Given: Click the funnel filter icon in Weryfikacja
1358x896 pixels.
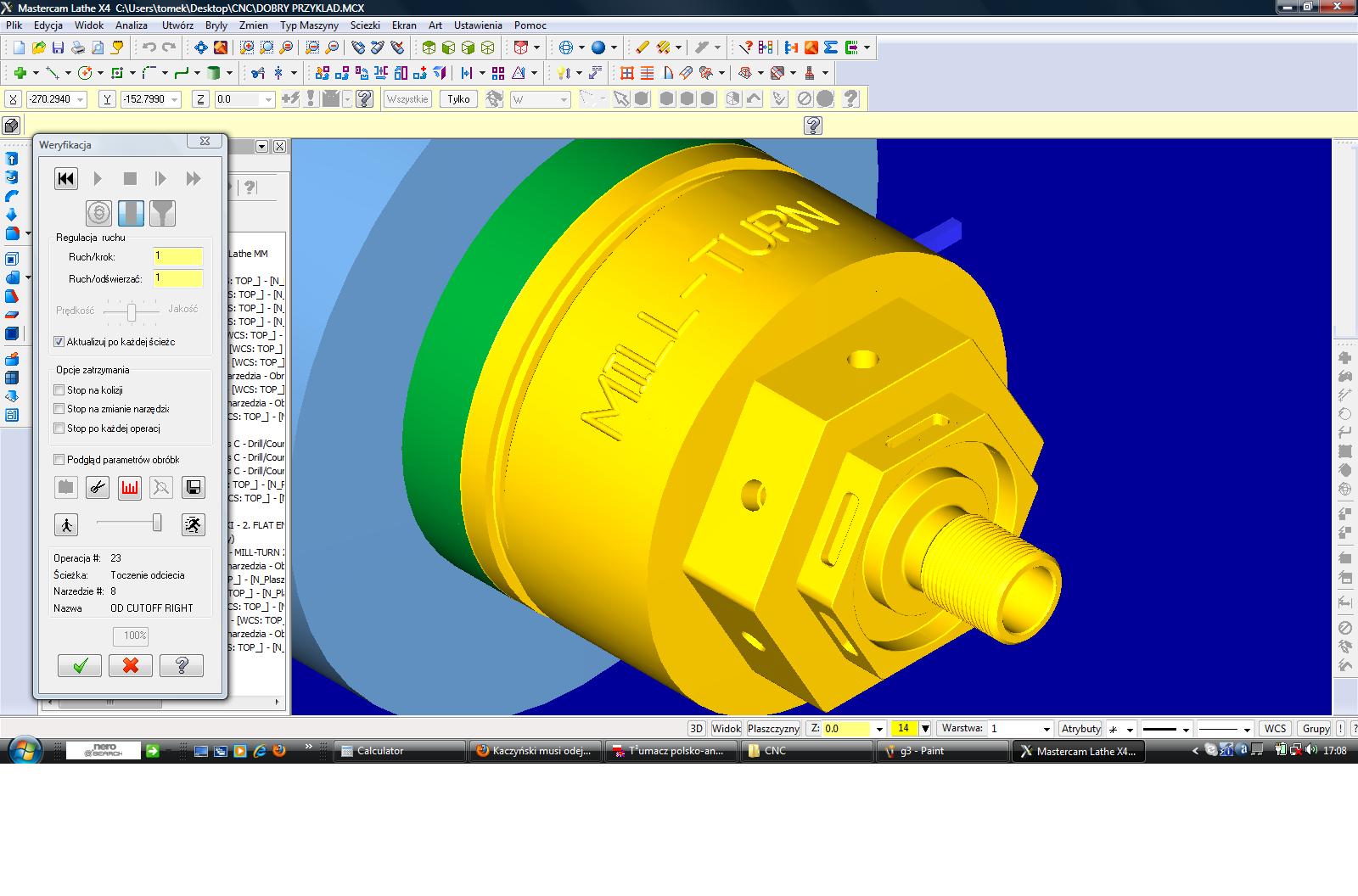Looking at the screenshot, I should (x=162, y=213).
